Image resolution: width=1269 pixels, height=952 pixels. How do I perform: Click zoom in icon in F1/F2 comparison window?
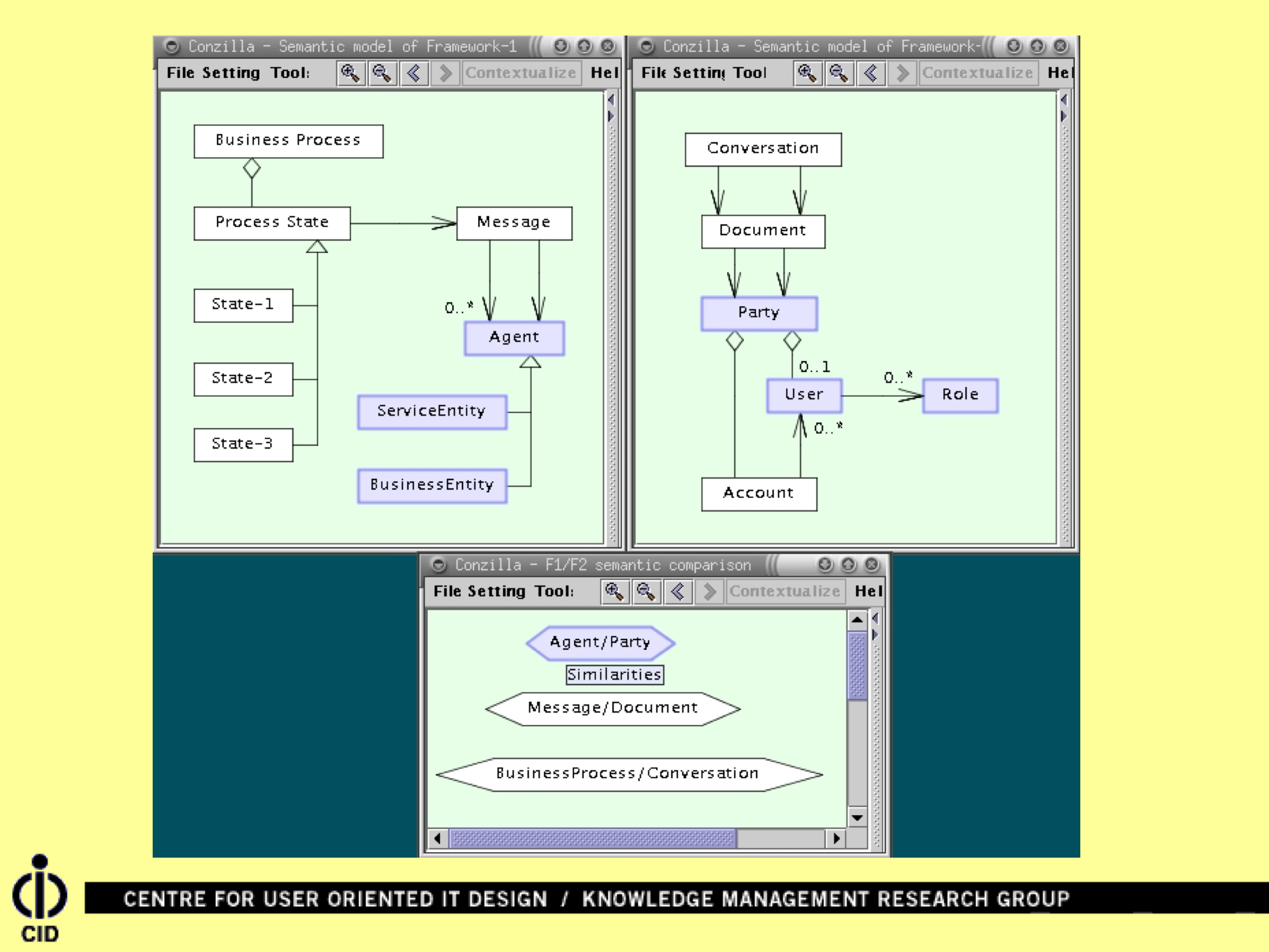pos(614,592)
